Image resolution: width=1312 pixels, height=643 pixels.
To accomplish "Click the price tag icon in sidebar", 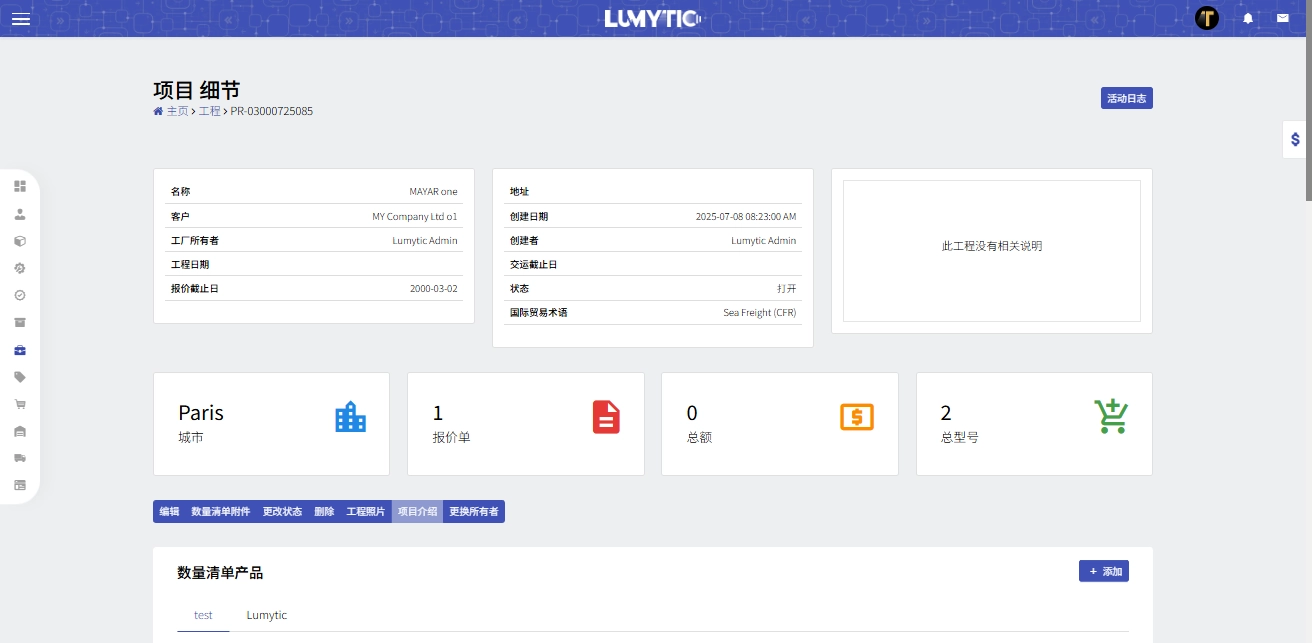I will coord(20,377).
